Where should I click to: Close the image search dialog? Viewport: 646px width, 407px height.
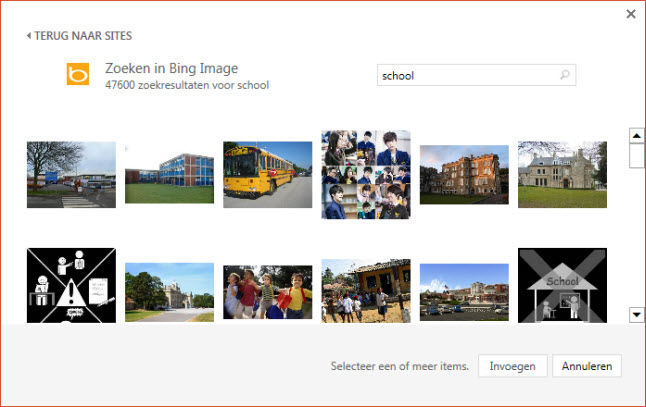click(631, 14)
